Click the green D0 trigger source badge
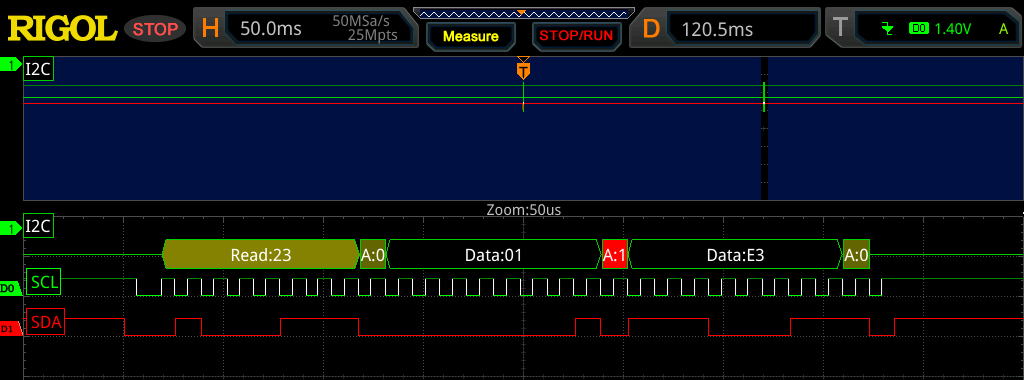1024x380 pixels. coord(919,29)
